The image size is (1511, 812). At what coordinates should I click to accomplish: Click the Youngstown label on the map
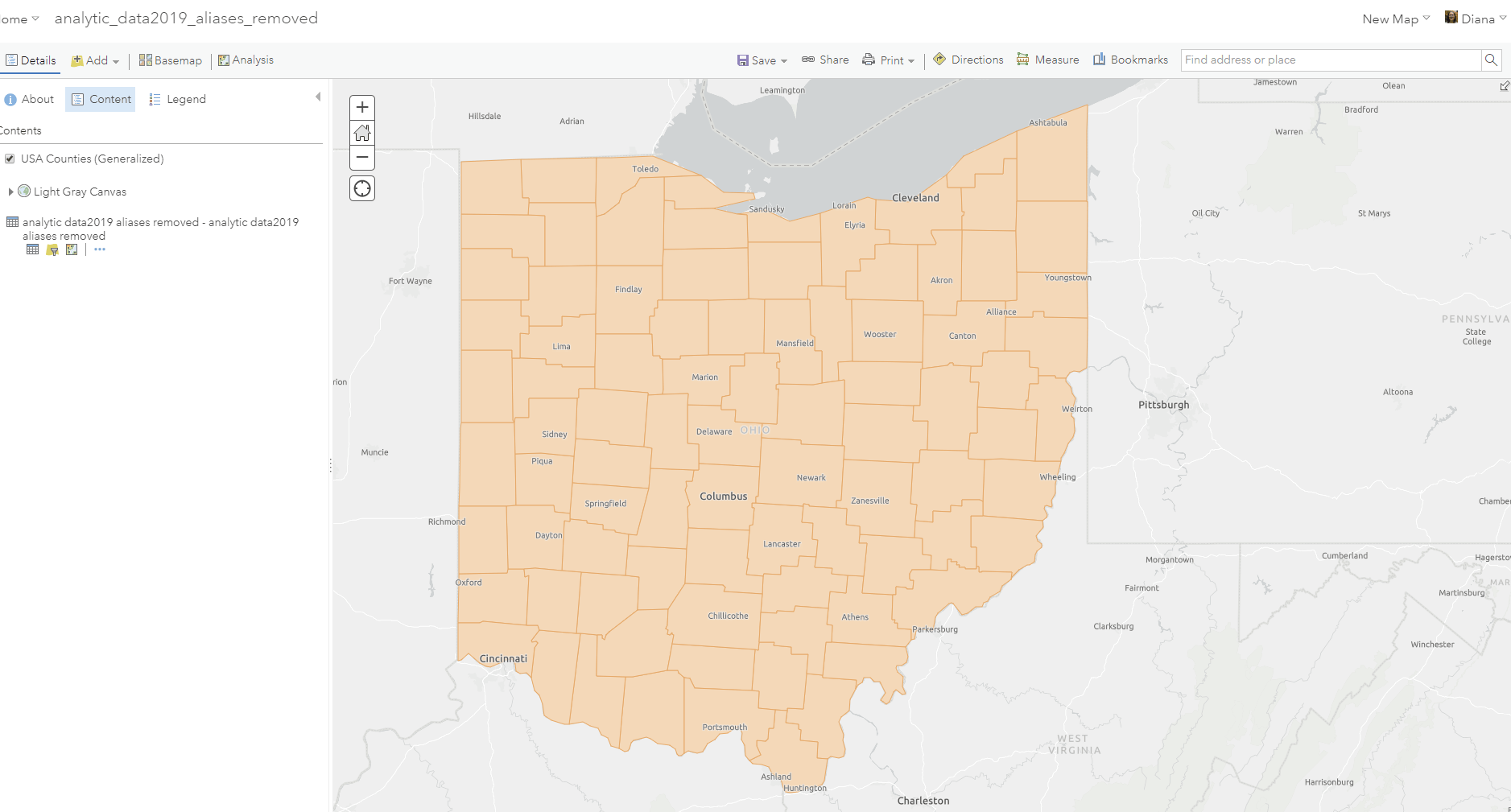[x=1067, y=278]
